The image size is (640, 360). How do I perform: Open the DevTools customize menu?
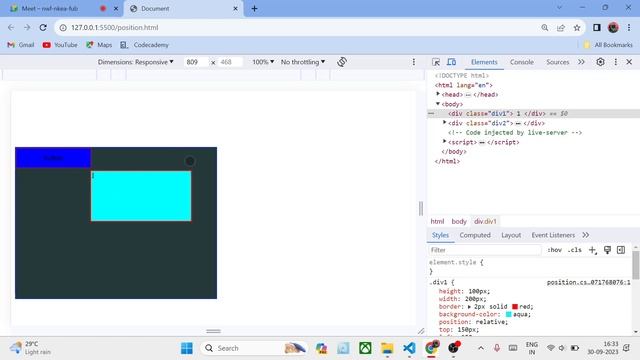click(616, 62)
